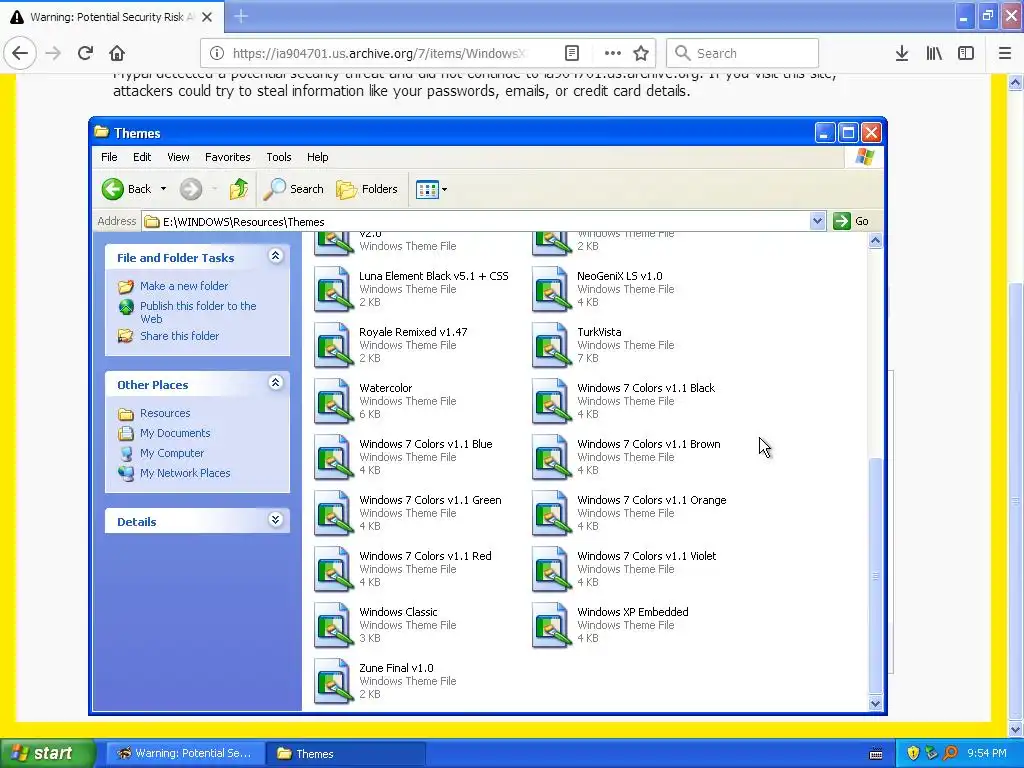Make a new folder

(x=184, y=286)
